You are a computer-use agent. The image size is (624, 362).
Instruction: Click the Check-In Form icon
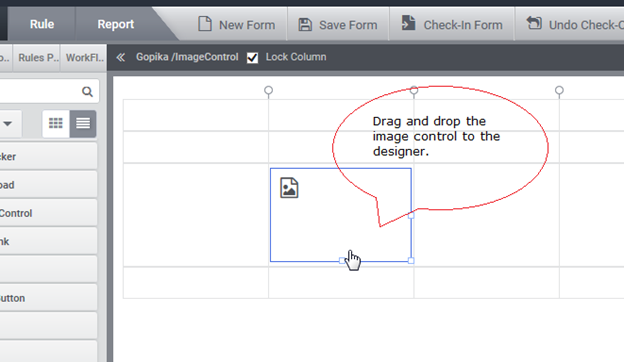[x=408, y=23]
